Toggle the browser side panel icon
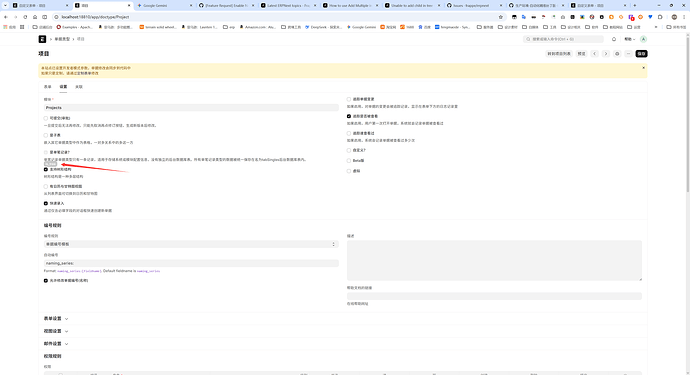This screenshot has height=375, width=690. [x=44, y=17]
